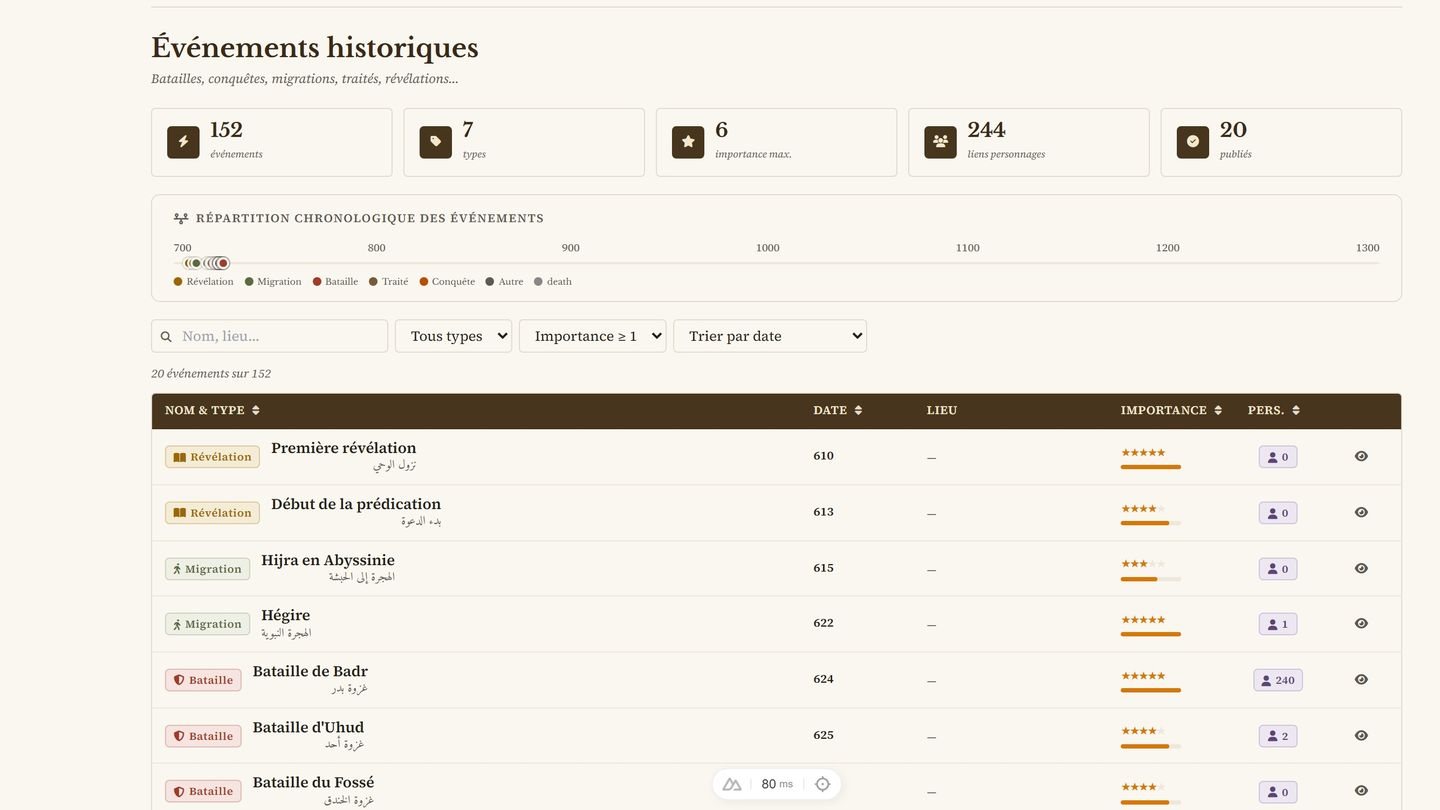The image size is (1440, 810).
Task: Click the checkmark icon beside 20 publiés
Action: pyautogui.click(x=1193, y=142)
